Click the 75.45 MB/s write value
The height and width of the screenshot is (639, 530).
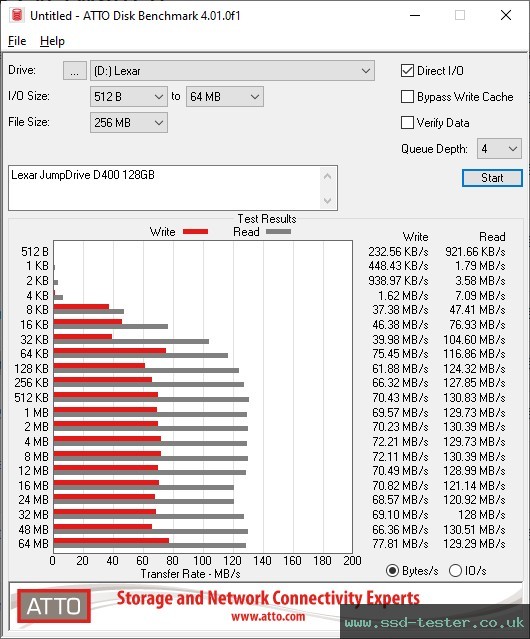tap(400, 354)
